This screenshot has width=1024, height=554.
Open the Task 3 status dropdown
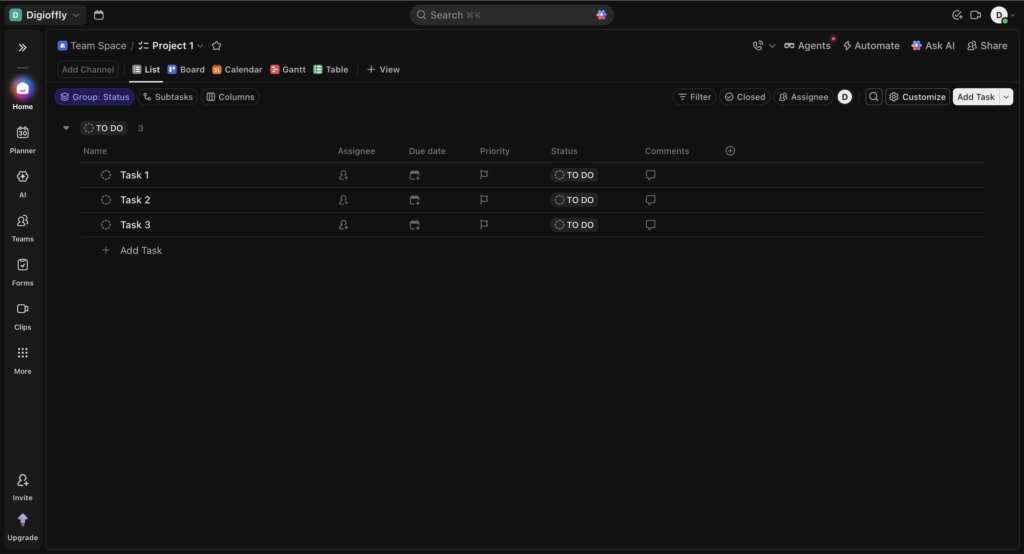pos(575,225)
